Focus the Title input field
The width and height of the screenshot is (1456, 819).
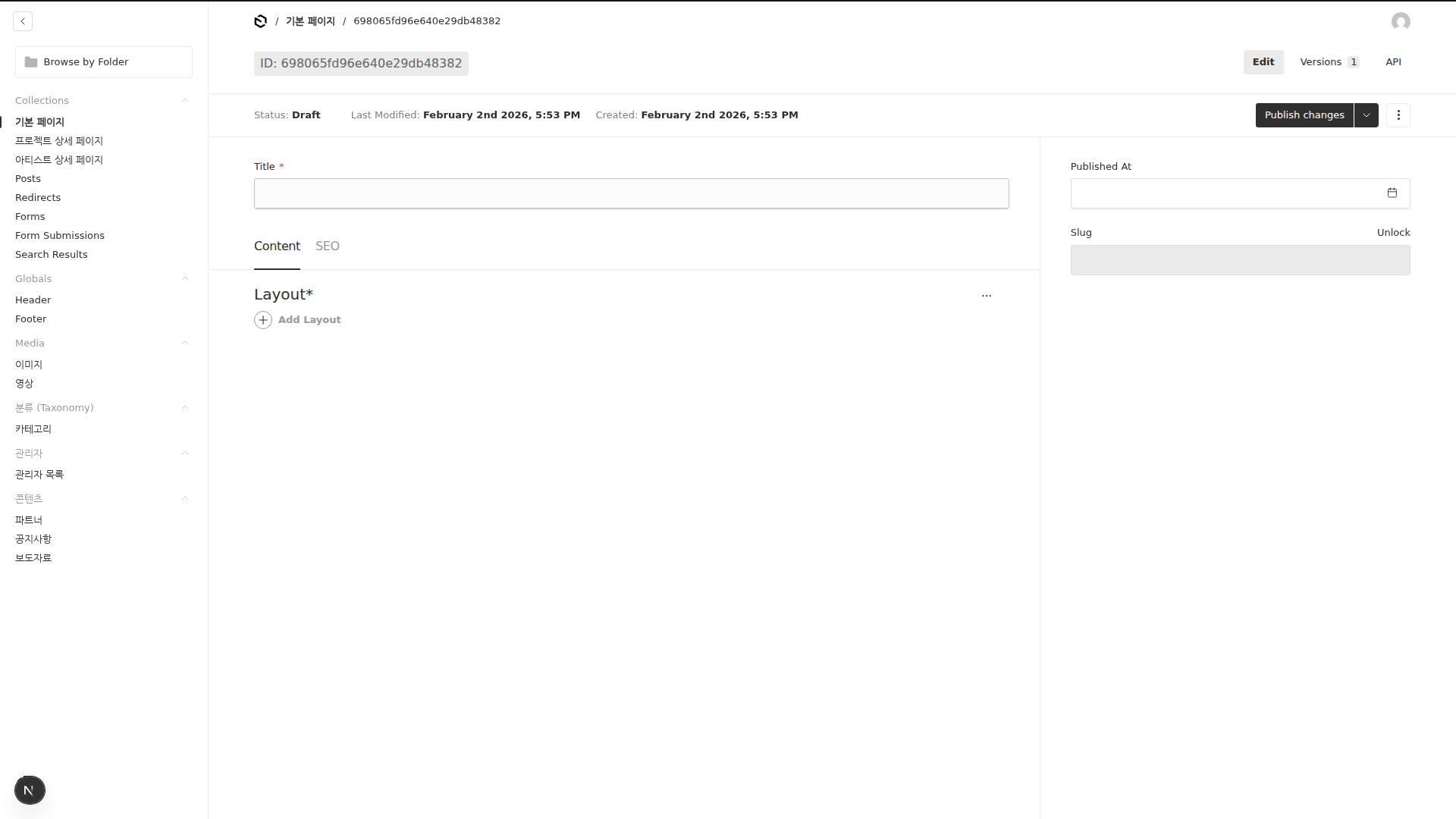click(x=631, y=194)
